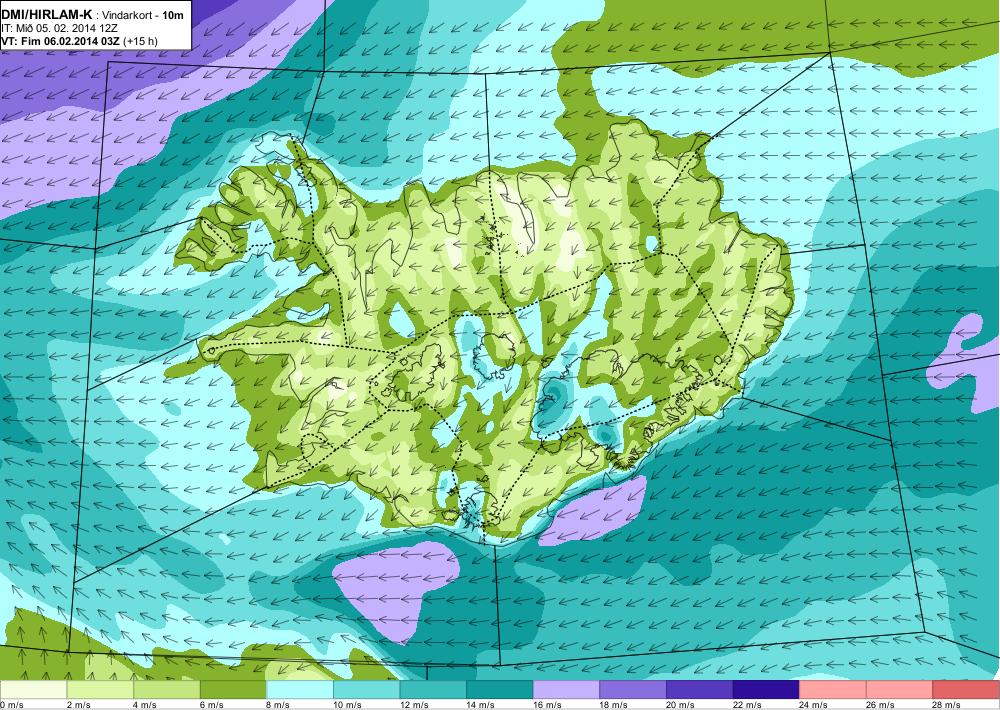The width and height of the screenshot is (1000, 710).
Task: Click the '4 m/s' legend label
Action: (x=145, y=705)
